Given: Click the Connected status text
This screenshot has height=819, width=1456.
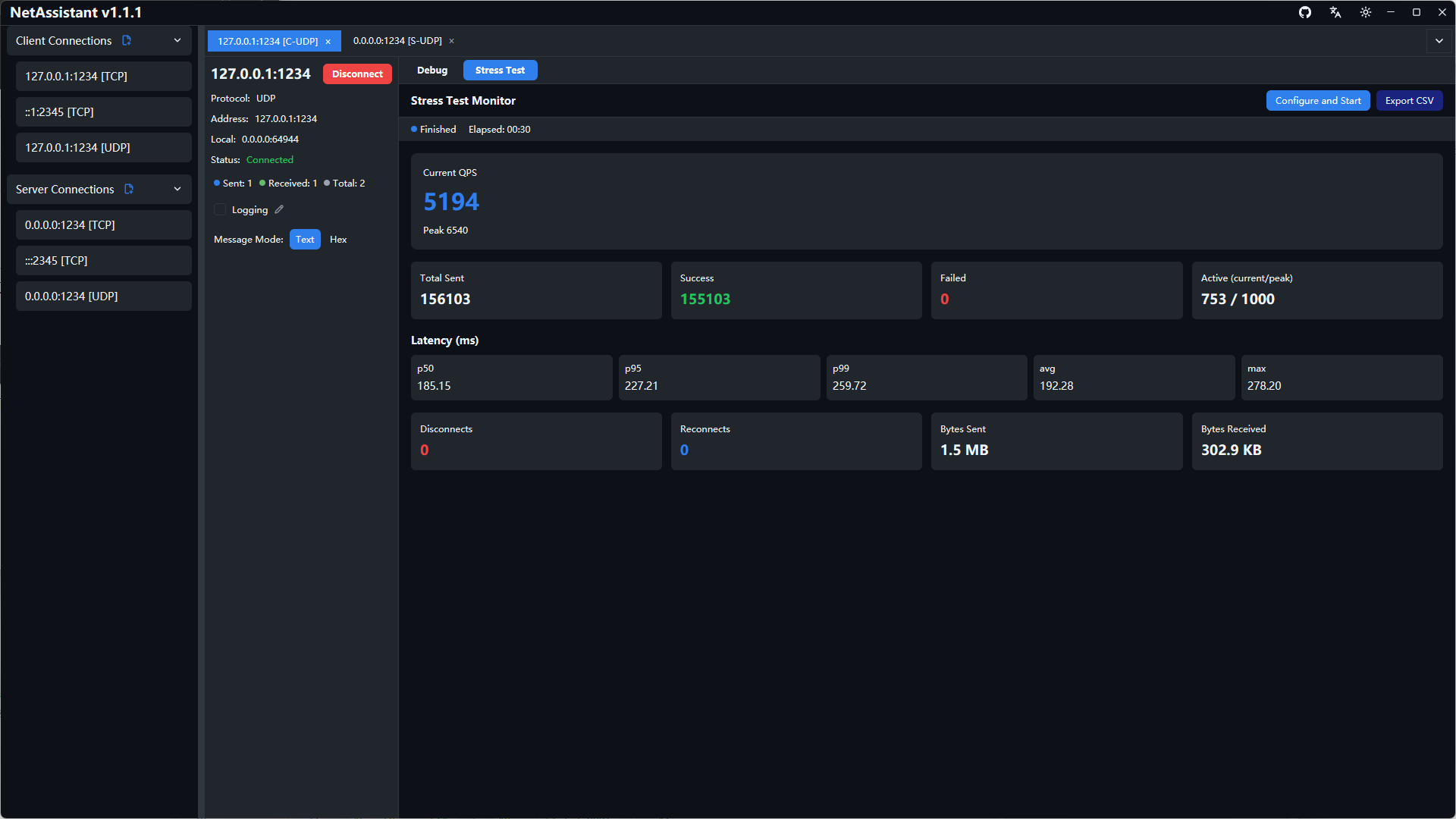Looking at the screenshot, I should pos(270,159).
